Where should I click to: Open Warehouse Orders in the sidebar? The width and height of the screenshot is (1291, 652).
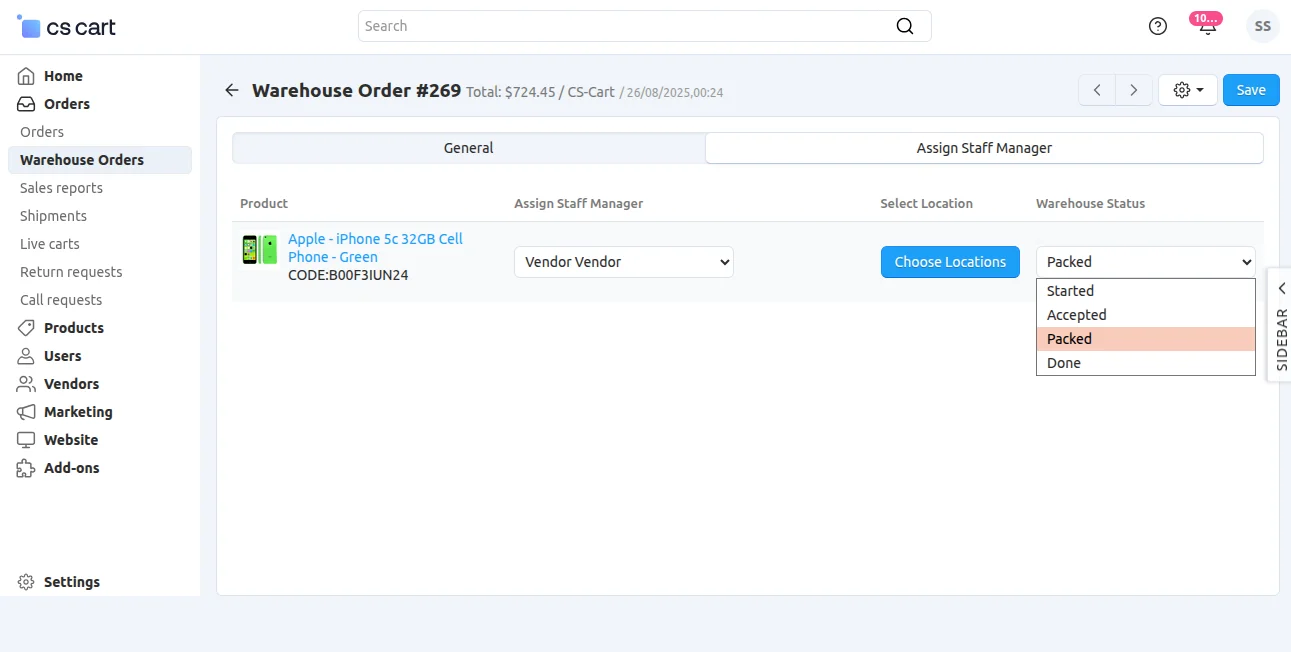coord(99,160)
